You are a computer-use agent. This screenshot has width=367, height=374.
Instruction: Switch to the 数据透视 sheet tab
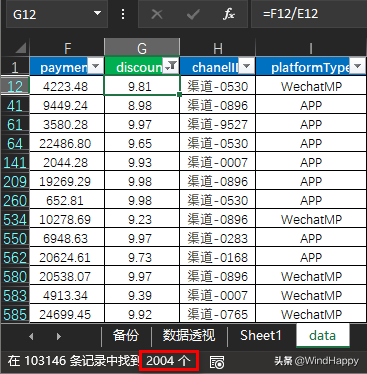coord(189,336)
